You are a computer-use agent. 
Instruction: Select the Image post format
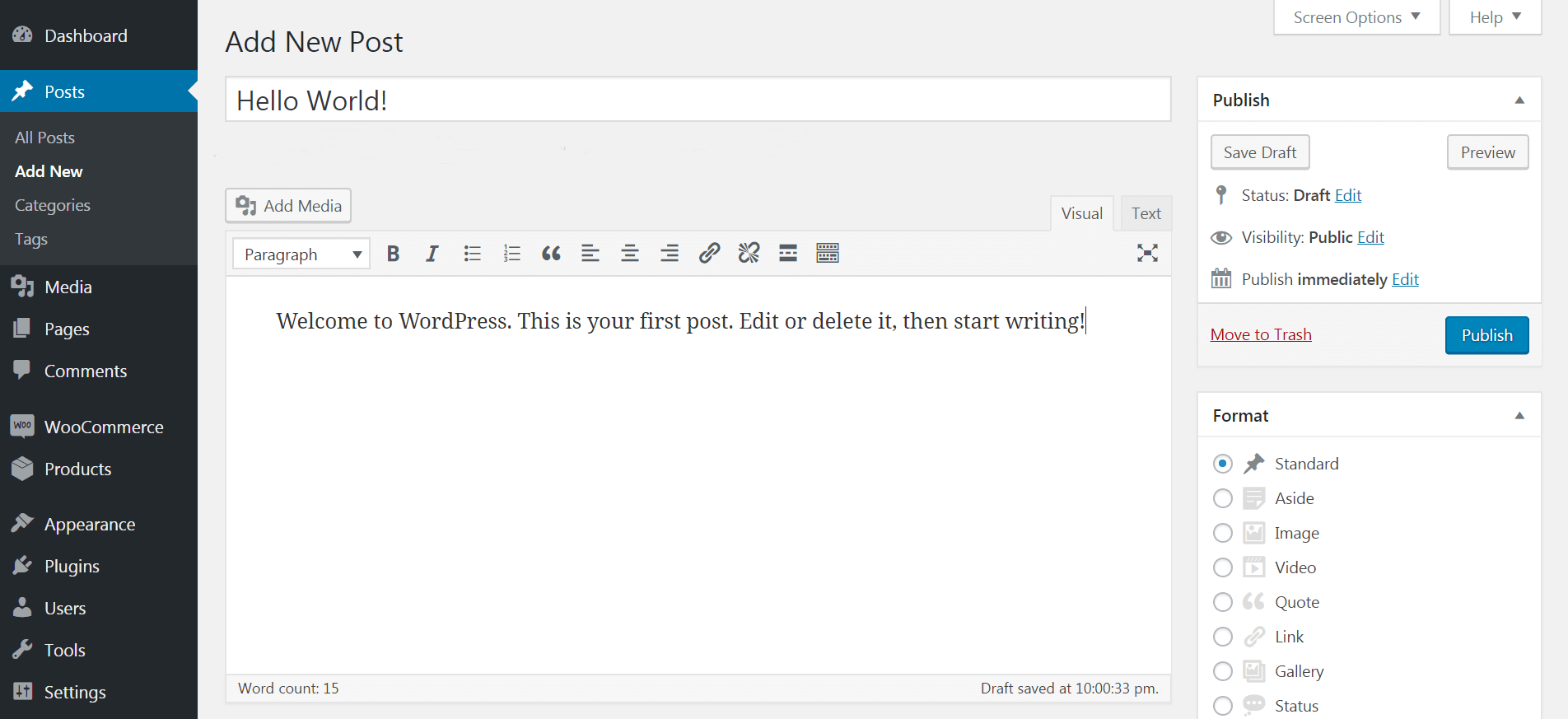(1223, 533)
